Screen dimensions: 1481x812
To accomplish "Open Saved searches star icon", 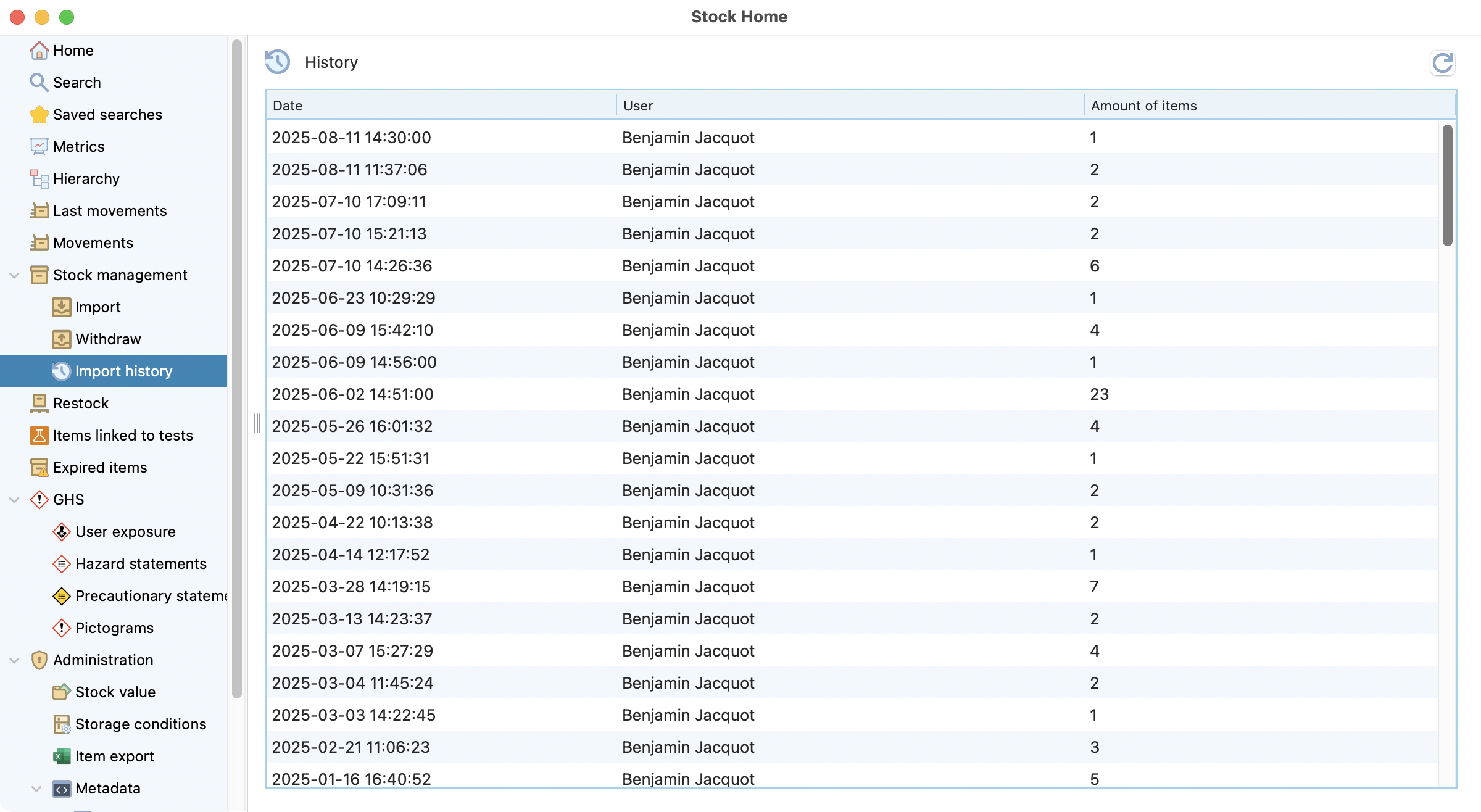I will click(x=39, y=115).
